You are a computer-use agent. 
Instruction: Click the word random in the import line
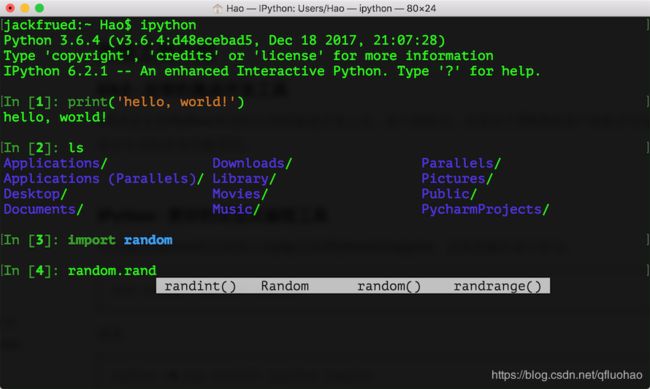(x=148, y=240)
